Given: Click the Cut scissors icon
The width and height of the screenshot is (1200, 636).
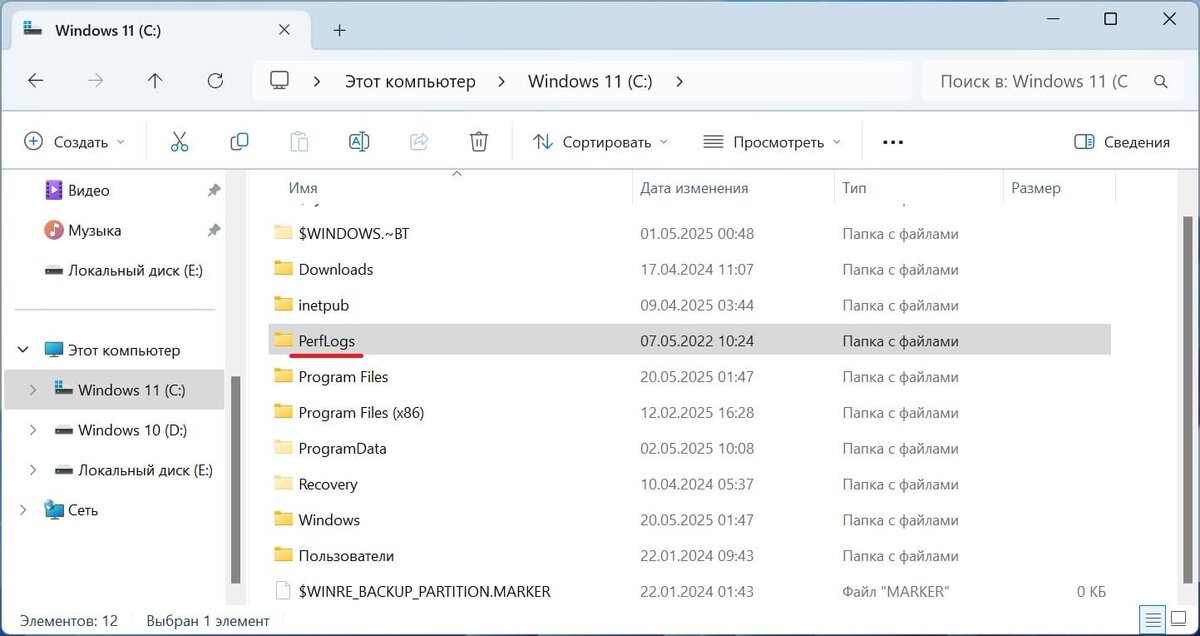Looking at the screenshot, I should (x=179, y=142).
